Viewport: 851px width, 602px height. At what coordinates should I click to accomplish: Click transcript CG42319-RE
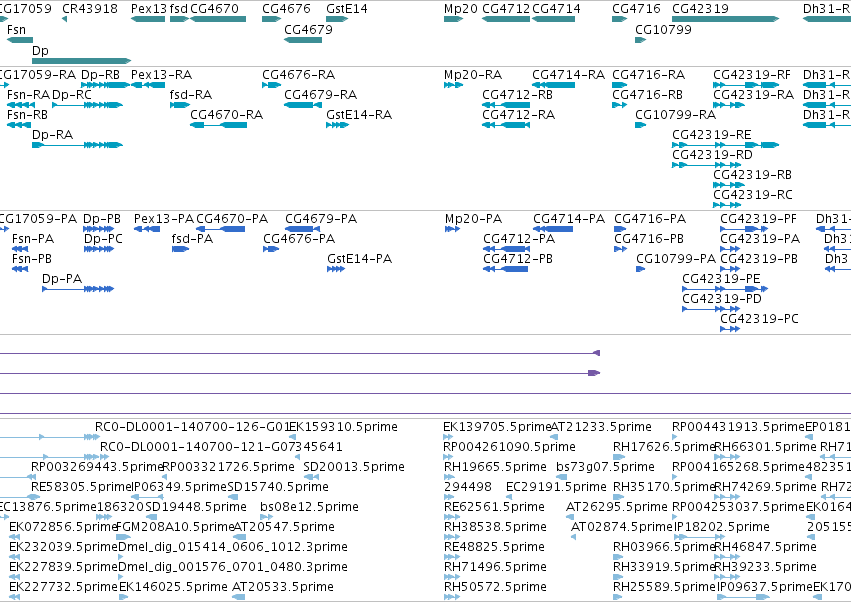(725, 145)
